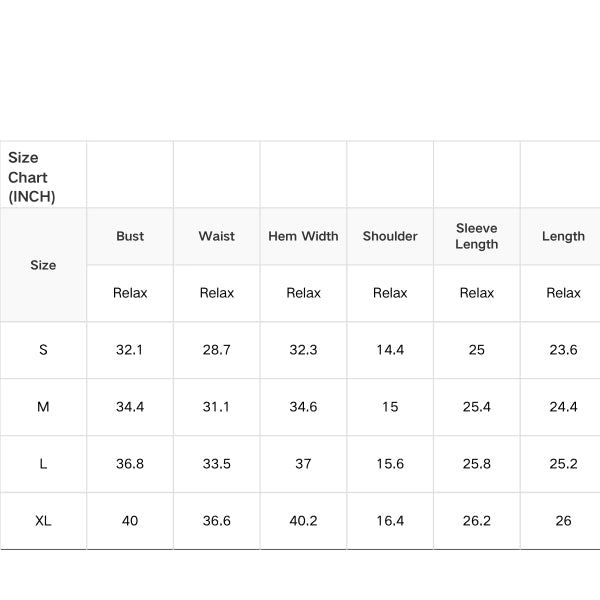This screenshot has width=600, height=600.
Task: Click the 16.4 shoulder value for XL
Action: (x=390, y=521)
